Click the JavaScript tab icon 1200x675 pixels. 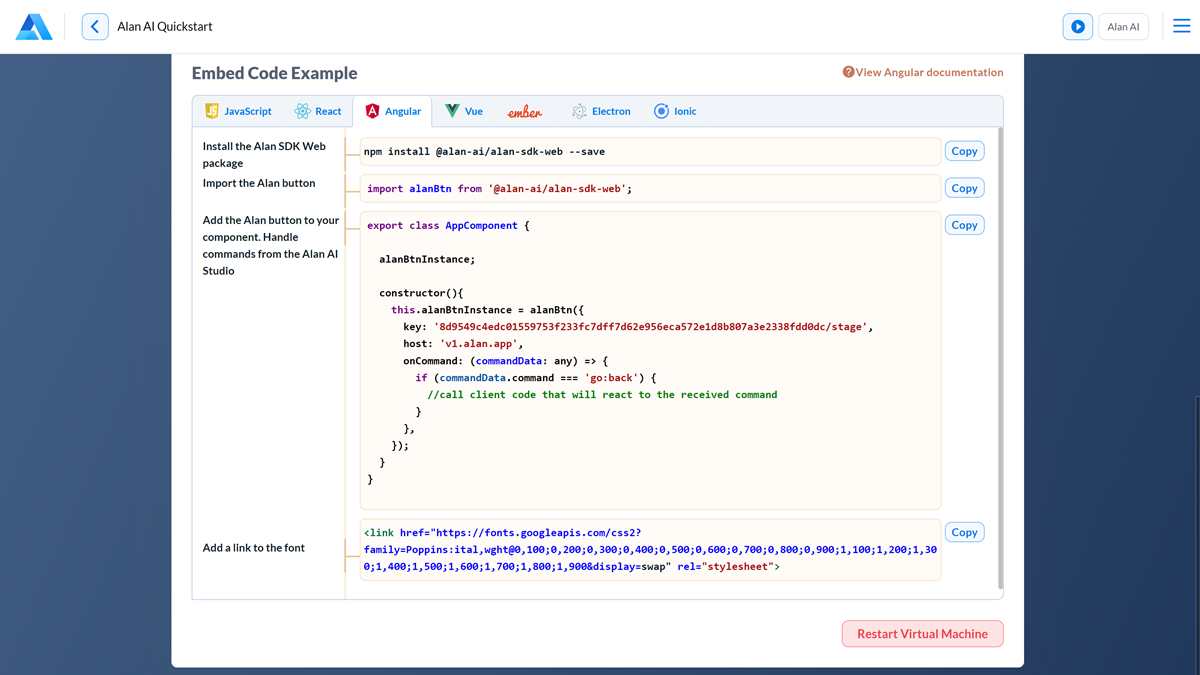(211, 111)
